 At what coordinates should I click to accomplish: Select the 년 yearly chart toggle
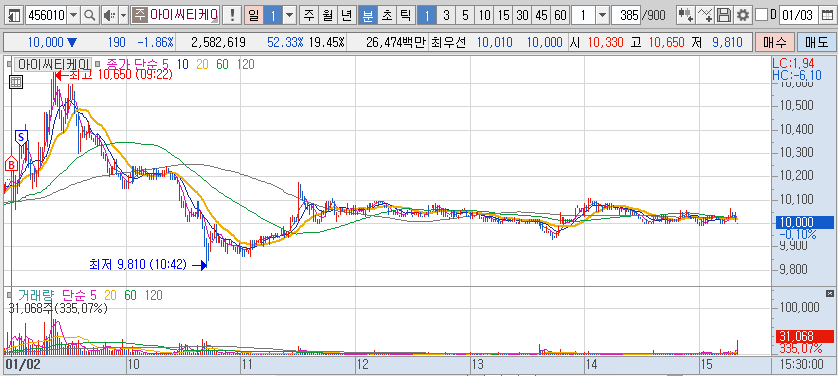(347, 15)
